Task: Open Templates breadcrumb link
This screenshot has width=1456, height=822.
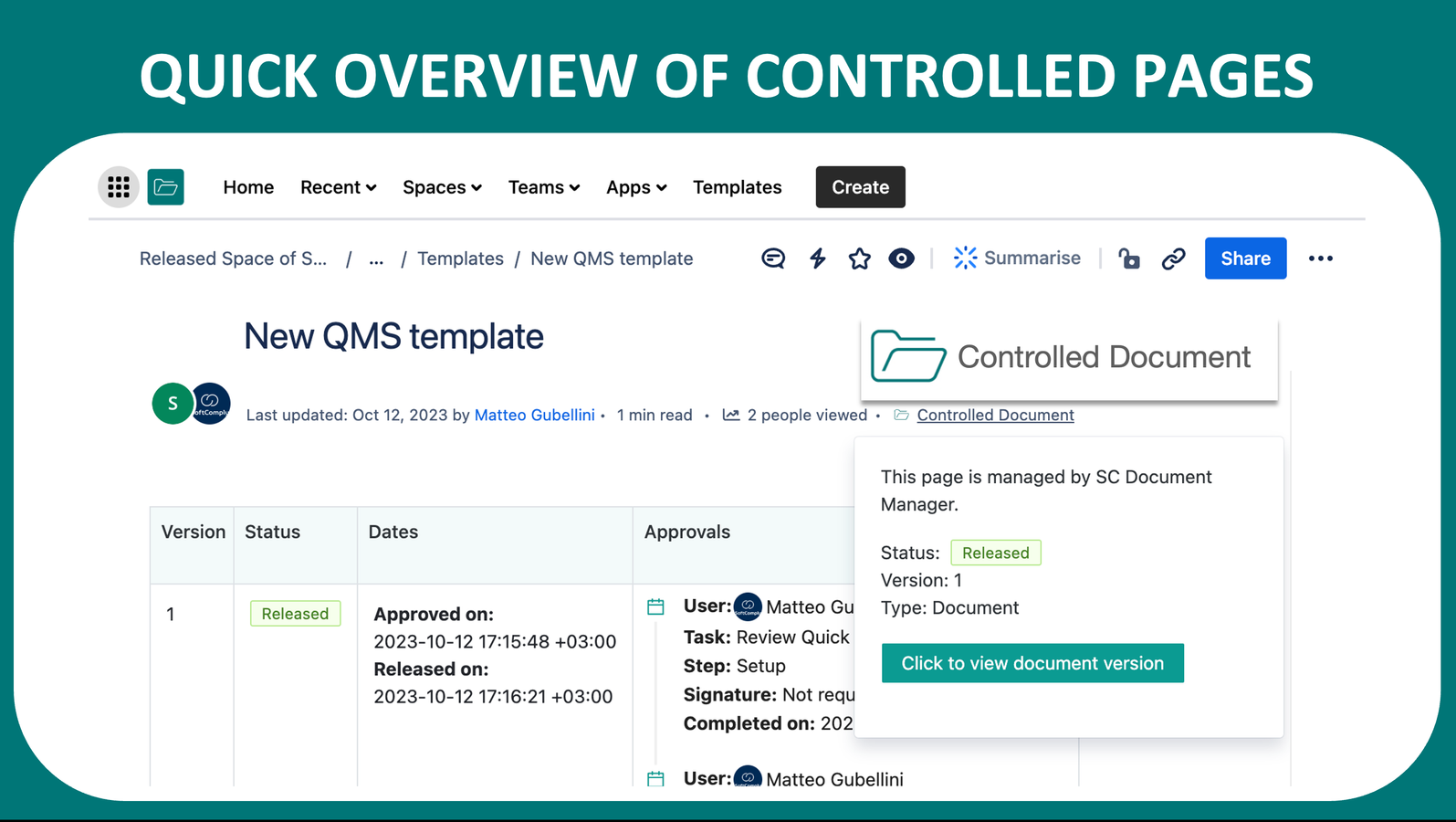Action: (x=461, y=258)
